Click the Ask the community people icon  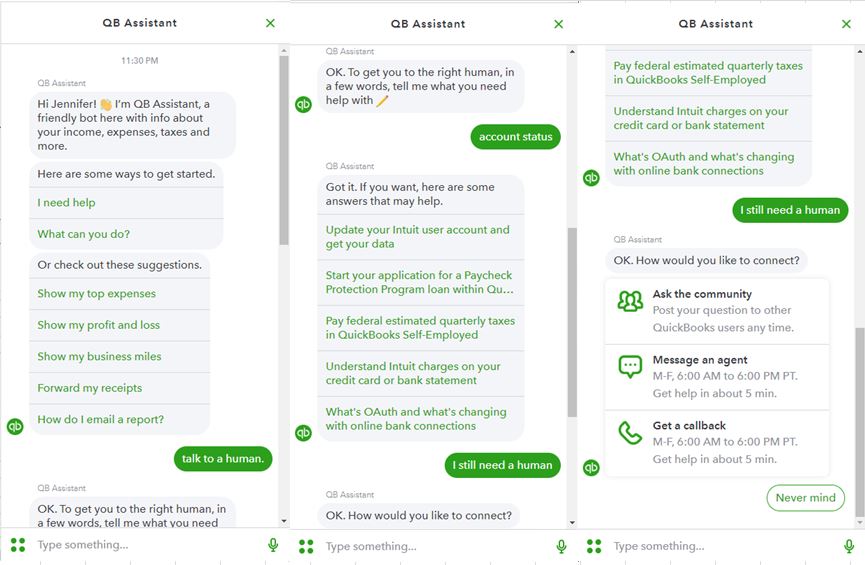(630, 301)
